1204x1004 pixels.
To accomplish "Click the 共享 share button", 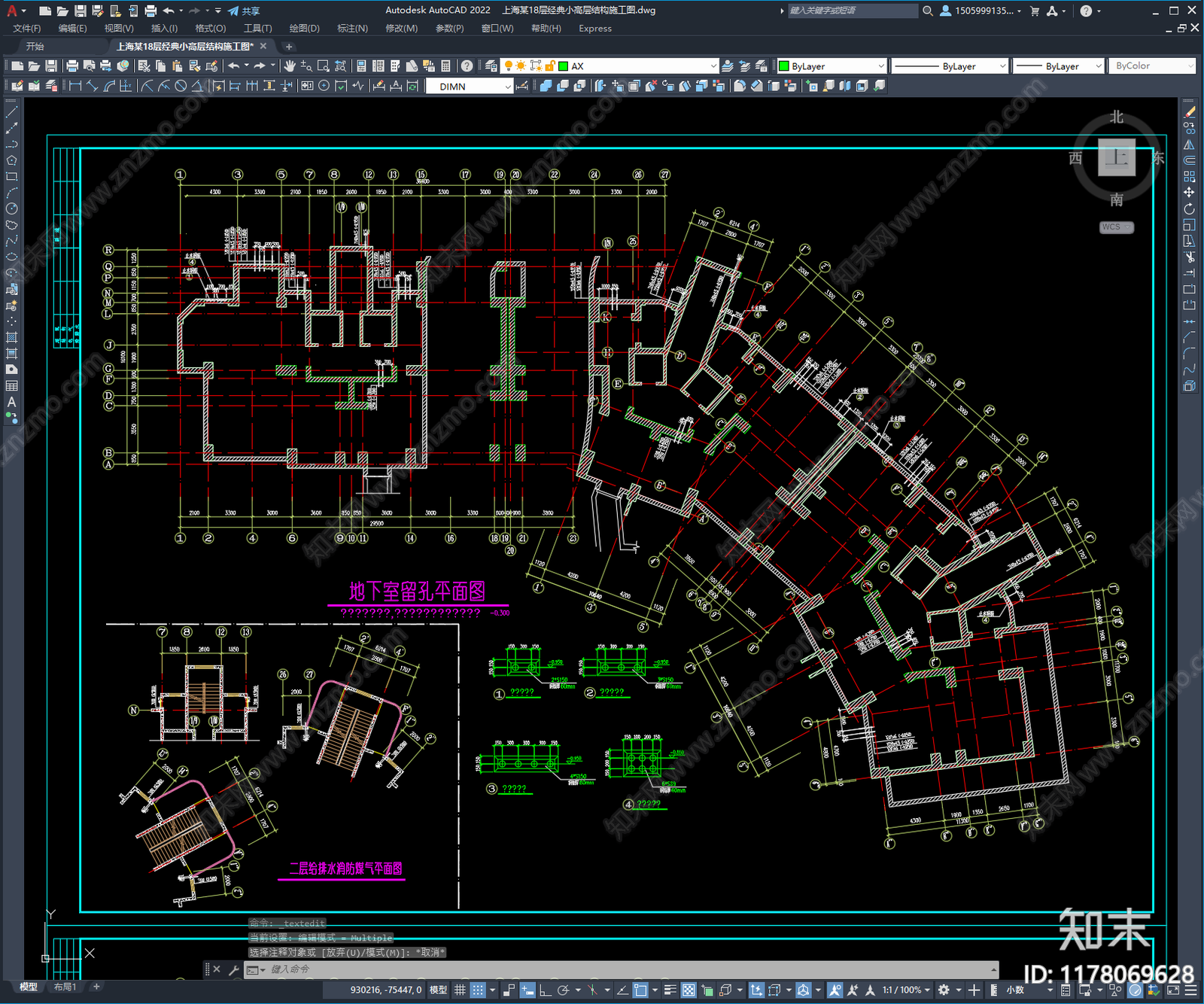I will tap(244, 11).
